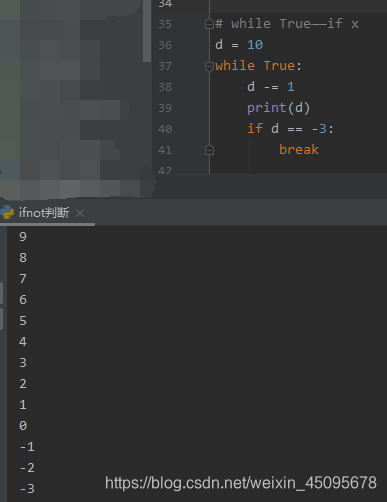Click the code line d -= 1
Image resolution: width=387 pixels, height=502 pixels.
pyautogui.click(x=271, y=87)
